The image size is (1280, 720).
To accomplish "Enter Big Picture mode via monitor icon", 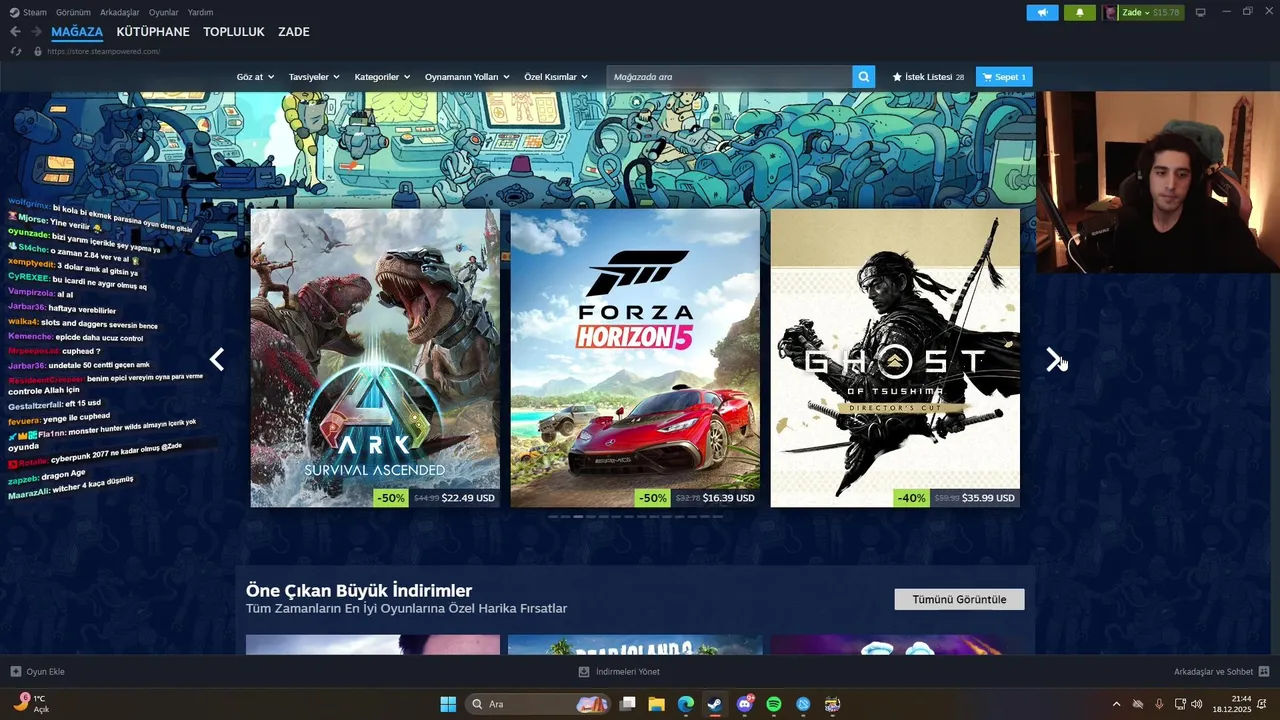I will tap(1200, 13).
